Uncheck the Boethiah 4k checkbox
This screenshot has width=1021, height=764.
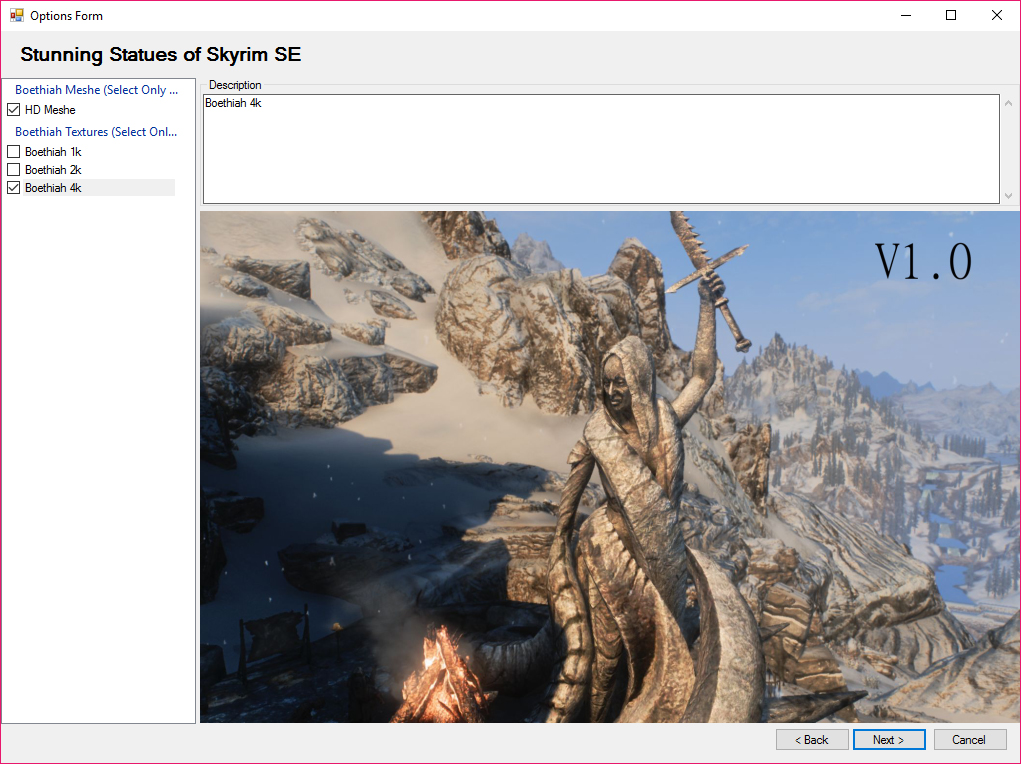pyautogui.click(x=14, y=188)
